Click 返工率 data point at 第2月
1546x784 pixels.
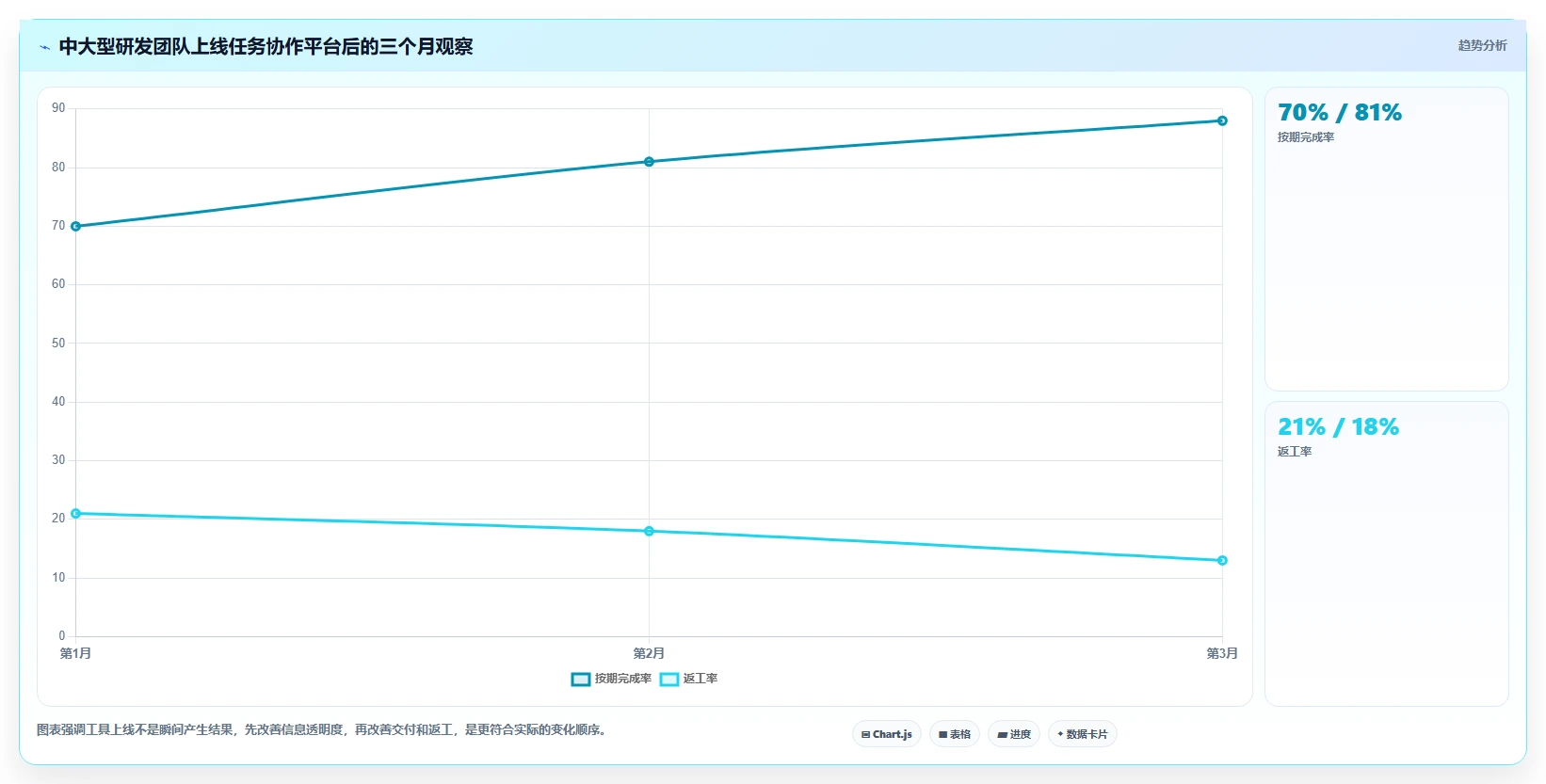click(649, 531)
